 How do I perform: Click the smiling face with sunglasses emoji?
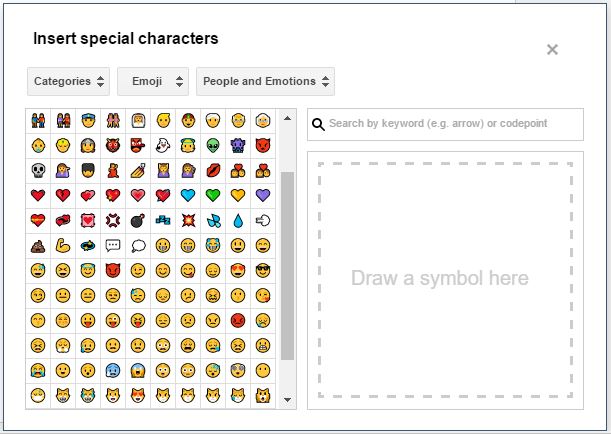(262, 271)
